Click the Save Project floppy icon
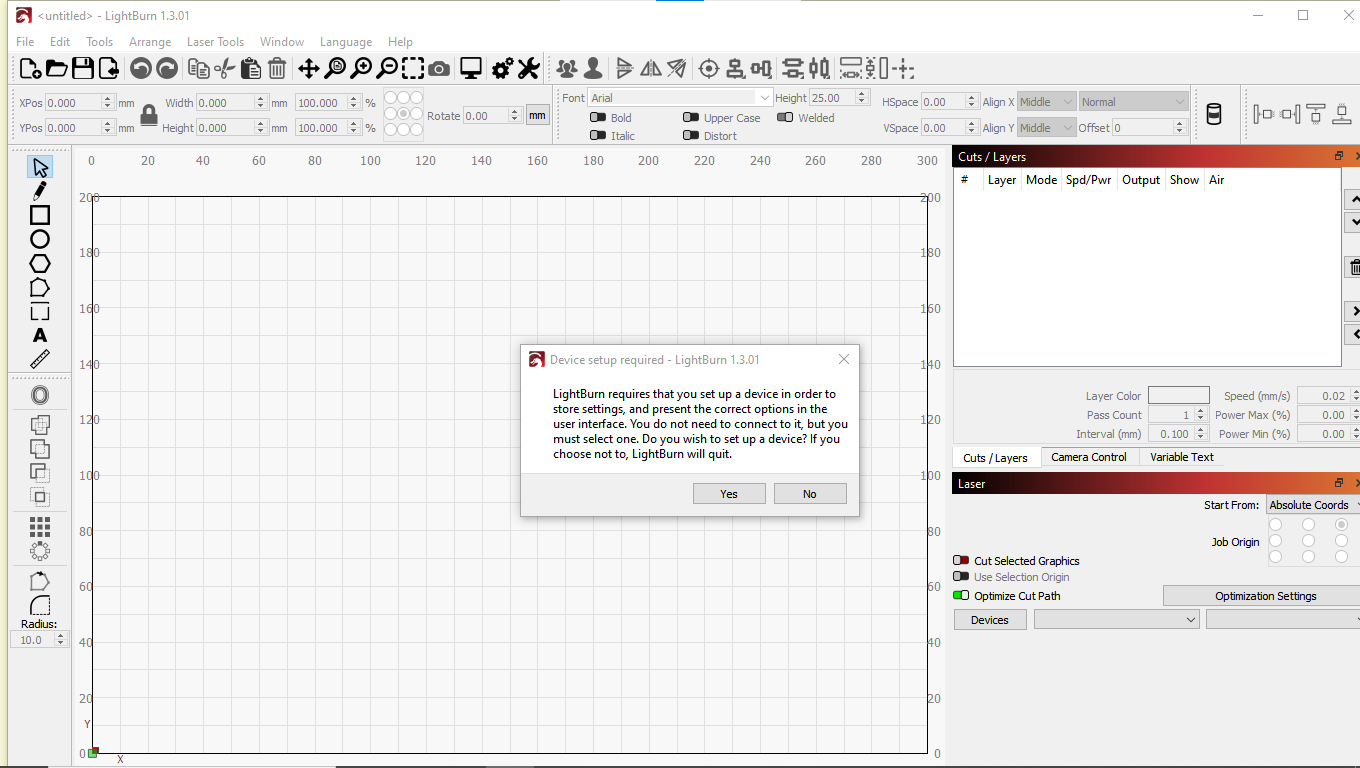 83,69
